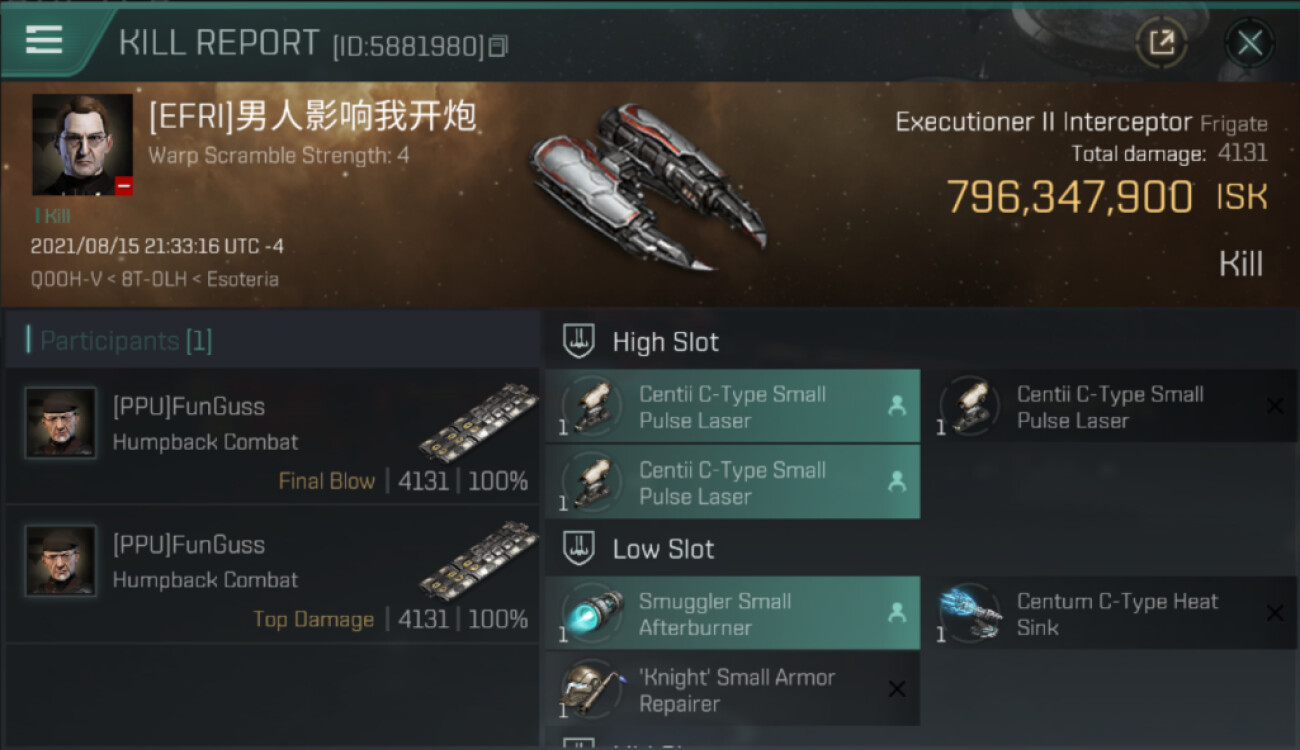
Task: Copy the kill report ID
Action: pyautogui.click(x=498, y=46)
